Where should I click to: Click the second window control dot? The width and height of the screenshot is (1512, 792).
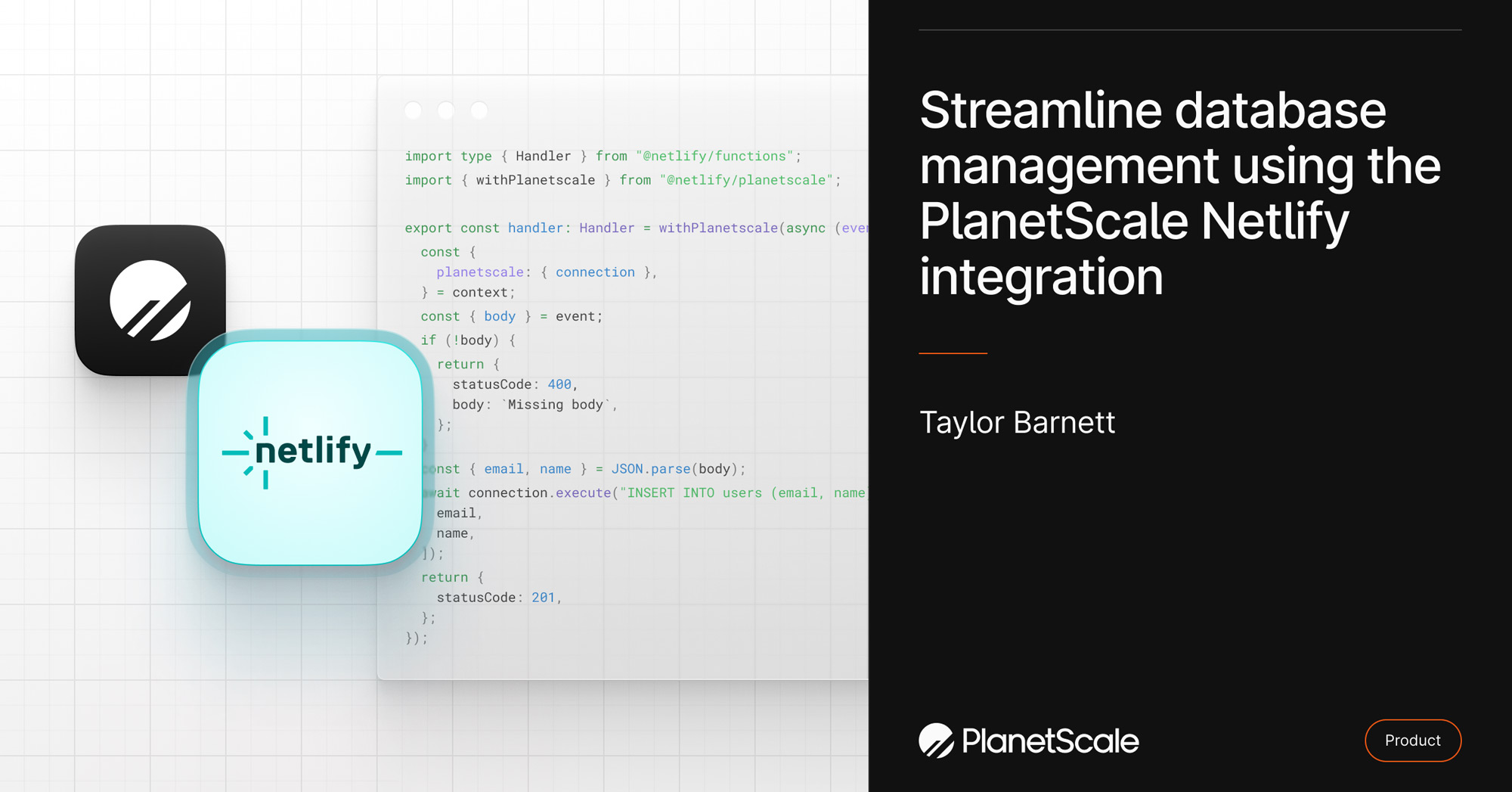pyautogui.click(x=446, y=110)
